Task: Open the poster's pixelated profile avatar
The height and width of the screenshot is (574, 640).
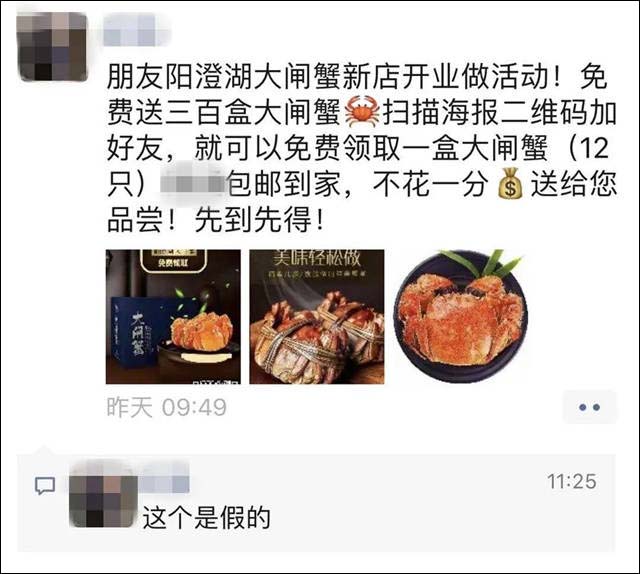Action: [x=52, y=47]
